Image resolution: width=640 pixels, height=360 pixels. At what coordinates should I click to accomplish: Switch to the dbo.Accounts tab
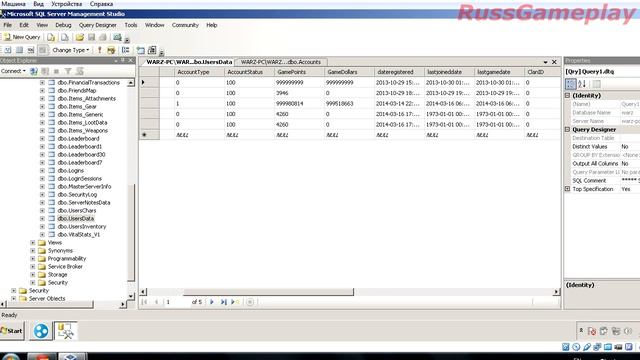point(281,62)
